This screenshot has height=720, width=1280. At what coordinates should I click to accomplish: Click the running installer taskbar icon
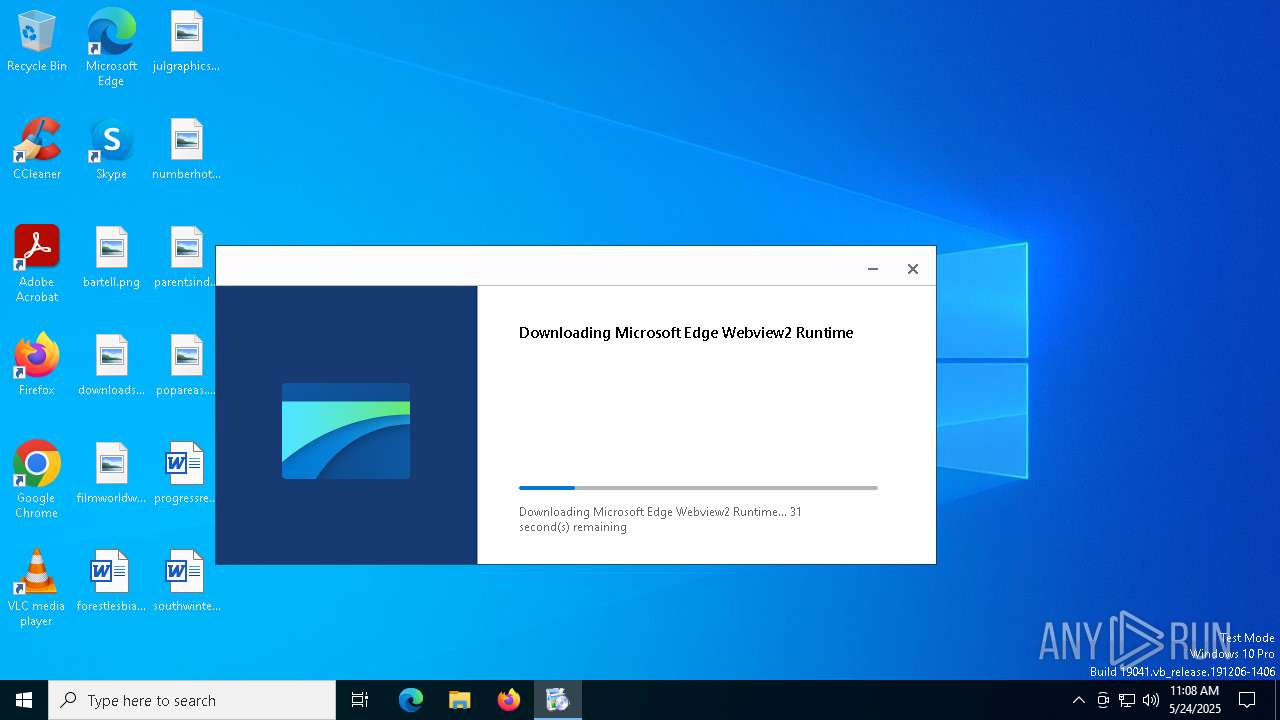pyautogui.click(x=558, y=700)
